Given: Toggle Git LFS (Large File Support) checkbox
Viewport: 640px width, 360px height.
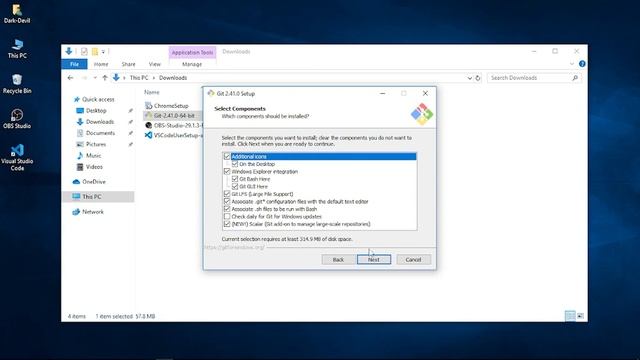Looking at the screenshot, I should [x=227, y=194].
